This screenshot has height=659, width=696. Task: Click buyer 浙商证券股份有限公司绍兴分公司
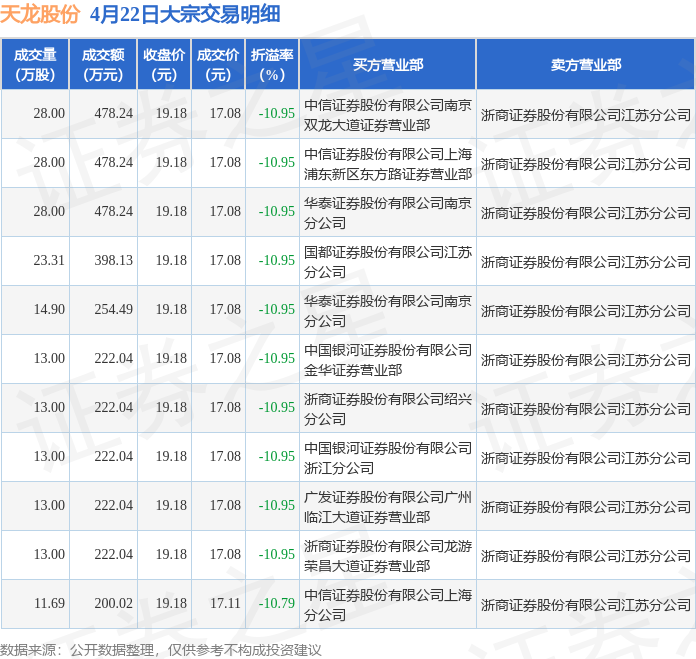tap(388, 409)
